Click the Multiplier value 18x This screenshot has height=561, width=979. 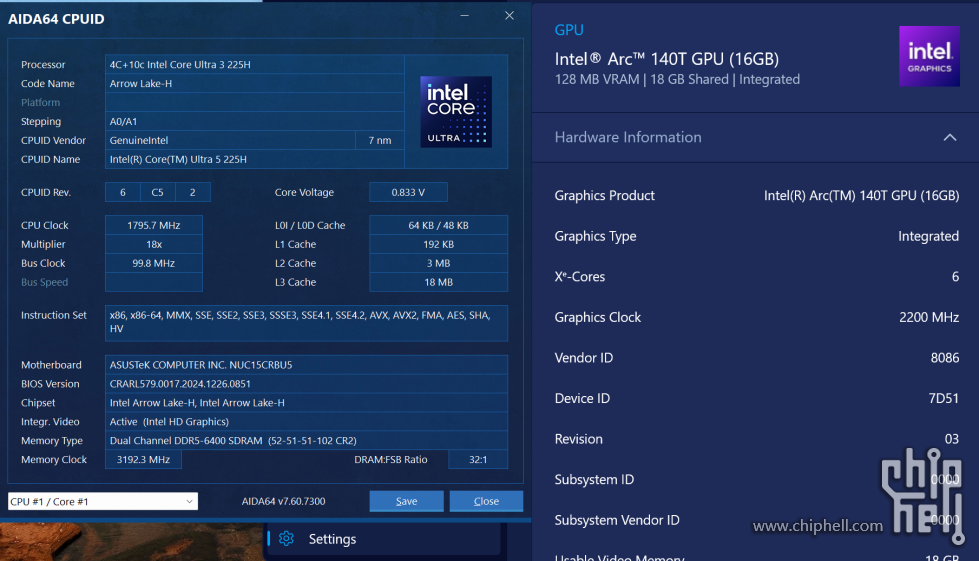154,244
